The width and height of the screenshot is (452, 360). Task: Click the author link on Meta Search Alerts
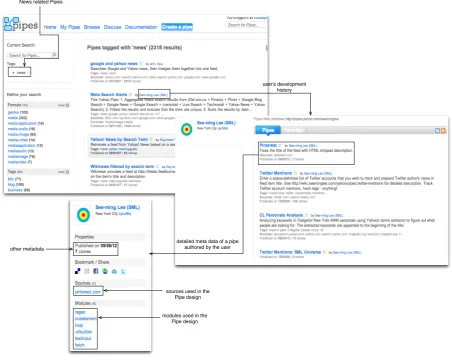[x=153, y=95]
